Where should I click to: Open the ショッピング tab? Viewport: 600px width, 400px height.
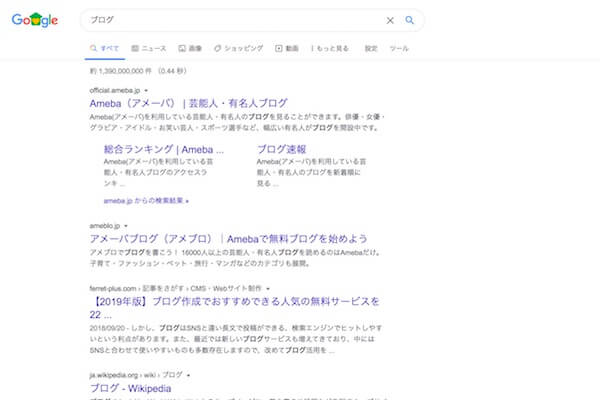coord(238,49)
